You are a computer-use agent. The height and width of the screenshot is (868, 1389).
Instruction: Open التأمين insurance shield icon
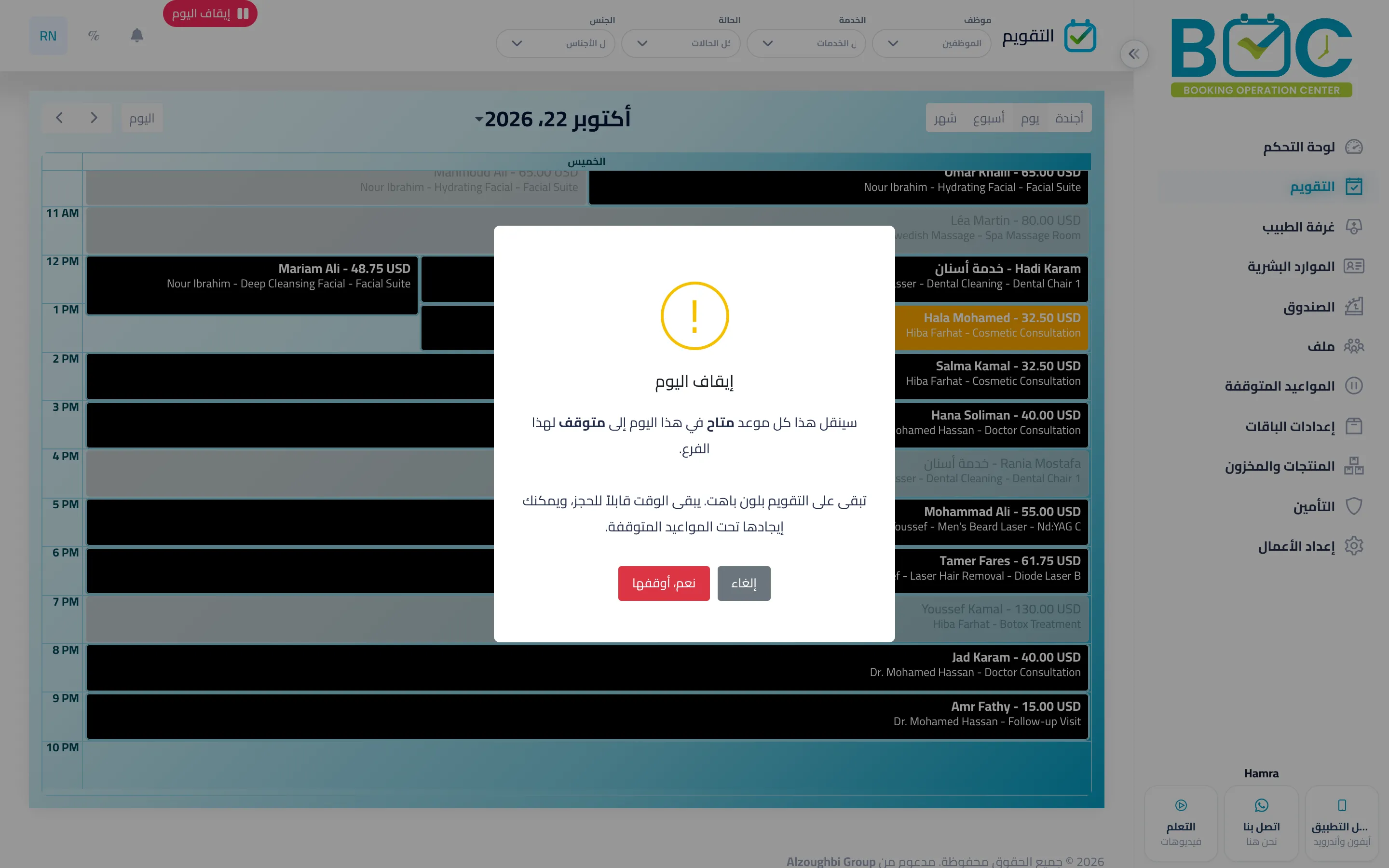(1353, 506)
